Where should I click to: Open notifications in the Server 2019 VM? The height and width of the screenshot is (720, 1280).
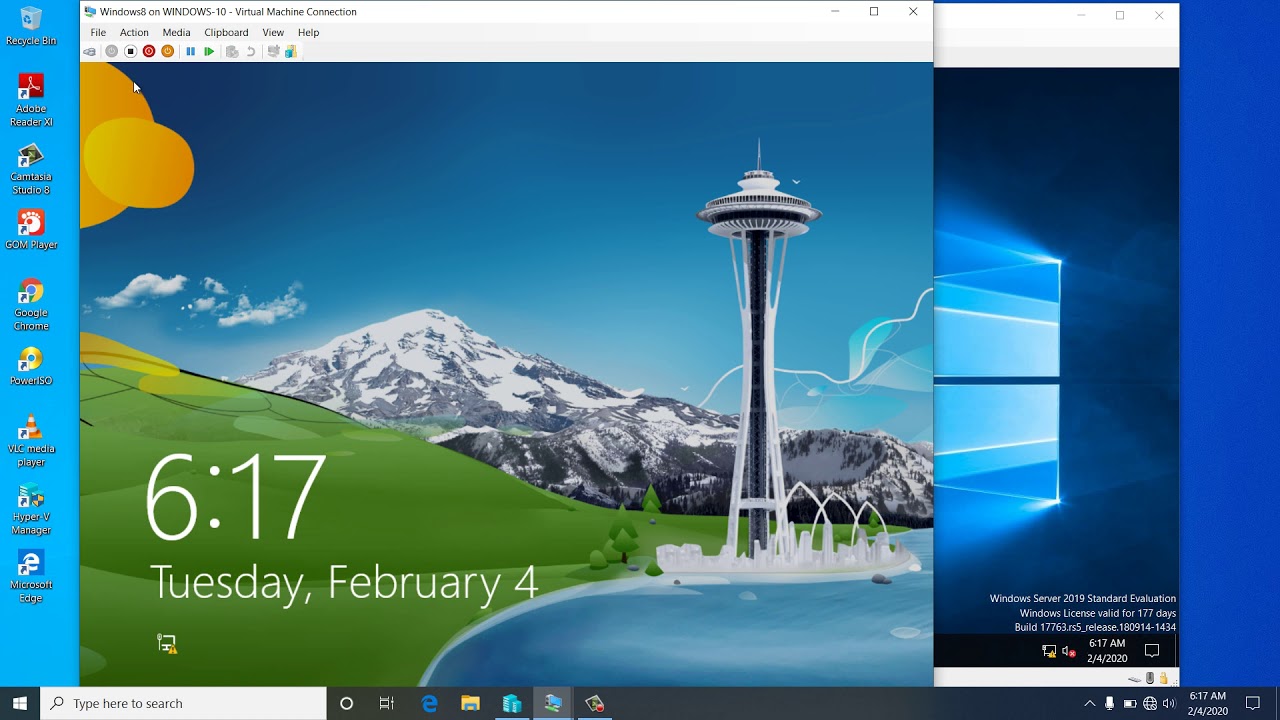[1152, 651]
